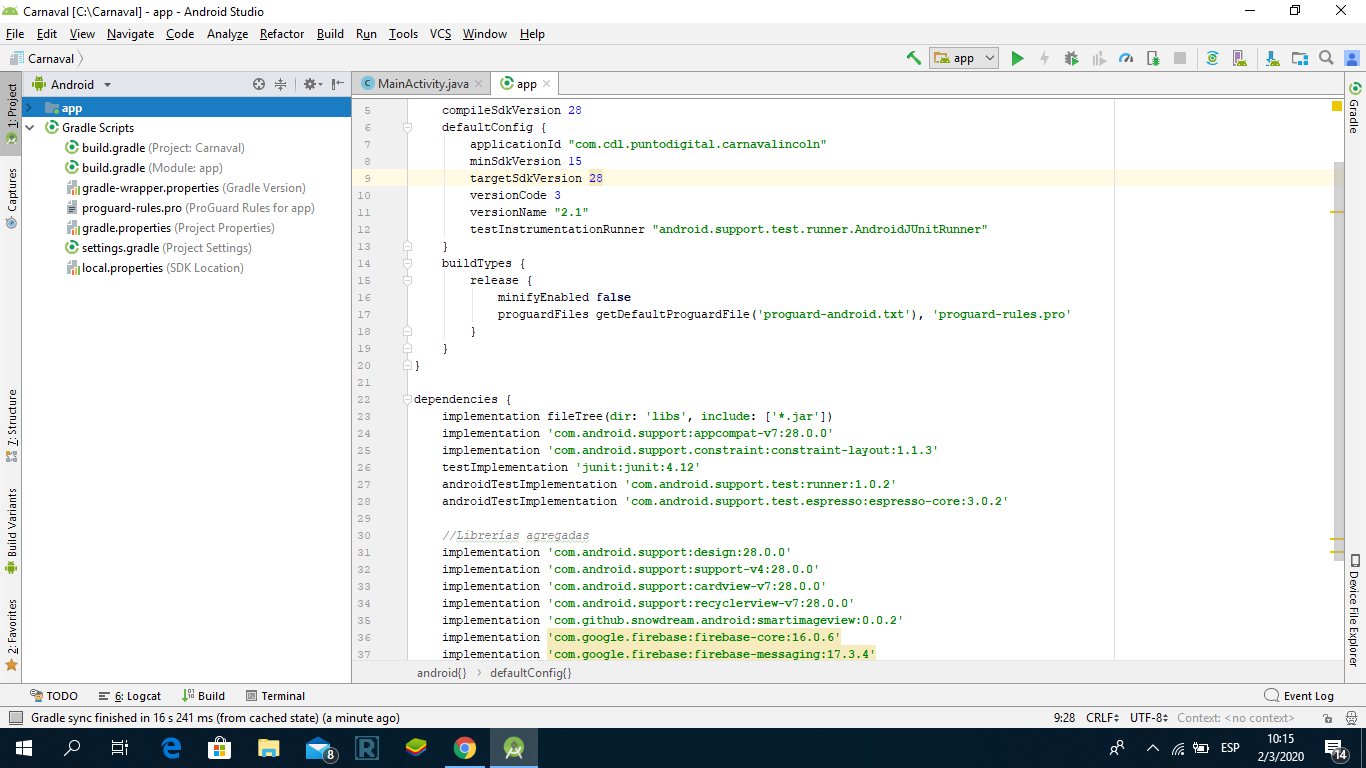Change CRLF line separator in status bar
1366x768 pixels.
pos(1102,718)
